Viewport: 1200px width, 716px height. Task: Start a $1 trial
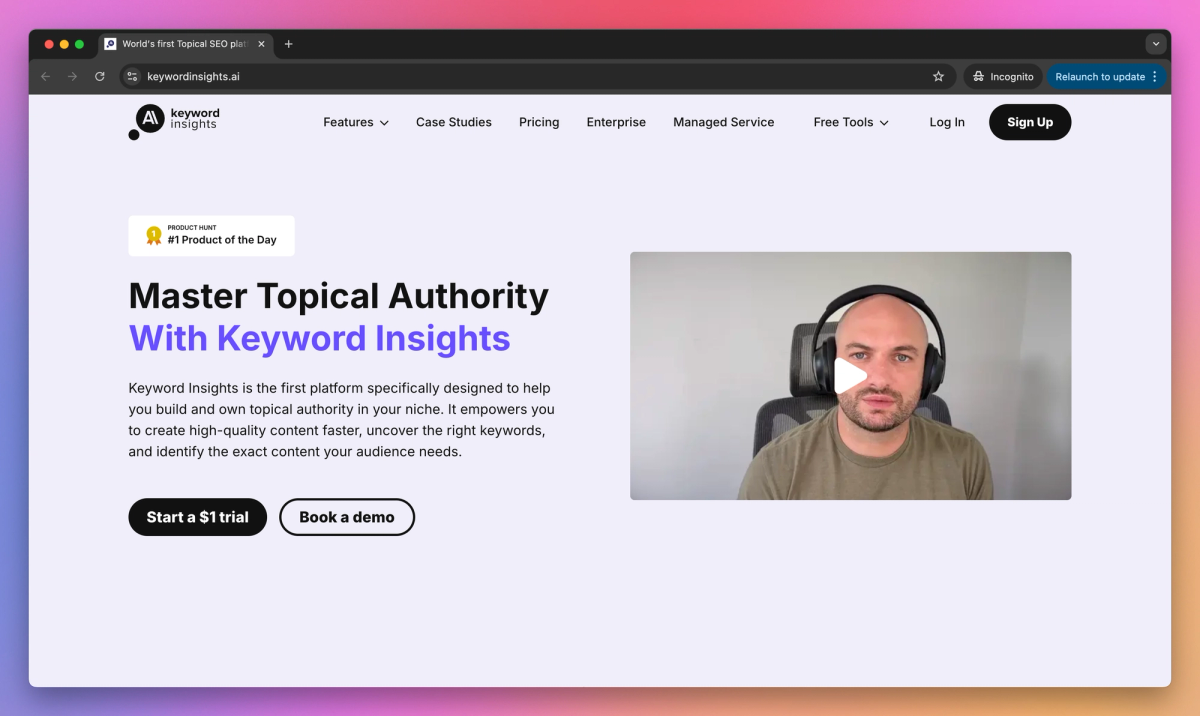point(198,517)
